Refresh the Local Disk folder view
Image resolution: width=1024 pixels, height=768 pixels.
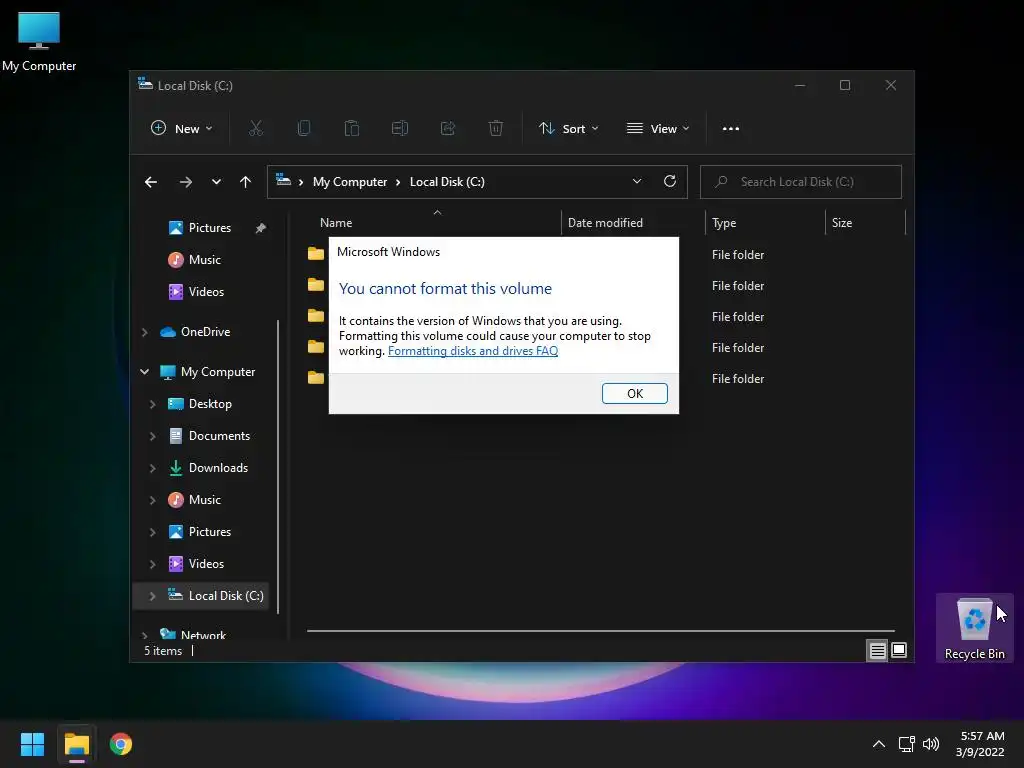(669, 182)
